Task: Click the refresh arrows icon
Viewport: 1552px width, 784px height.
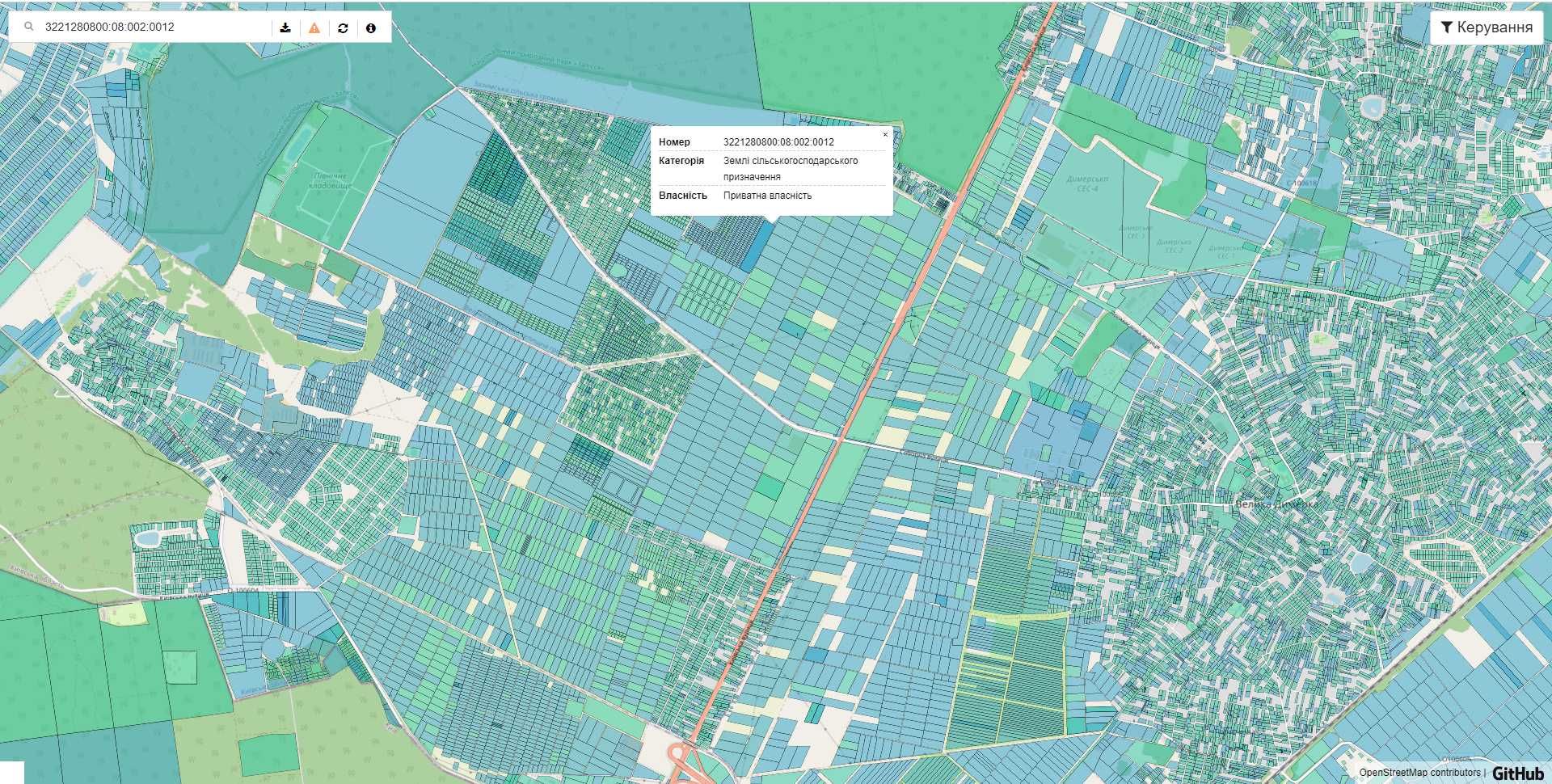Action: coord(343,27)
